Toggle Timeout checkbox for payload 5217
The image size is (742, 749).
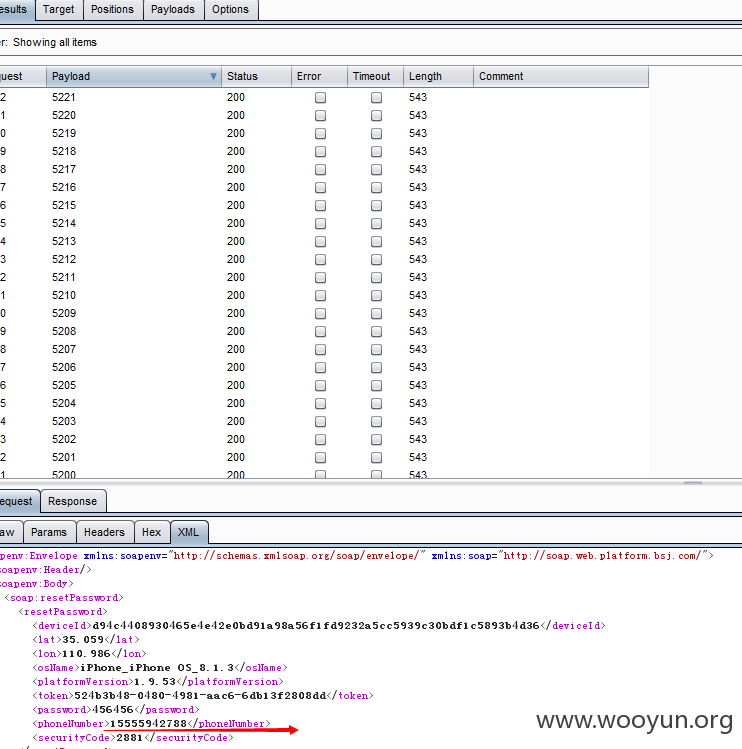tap(376, 170)
